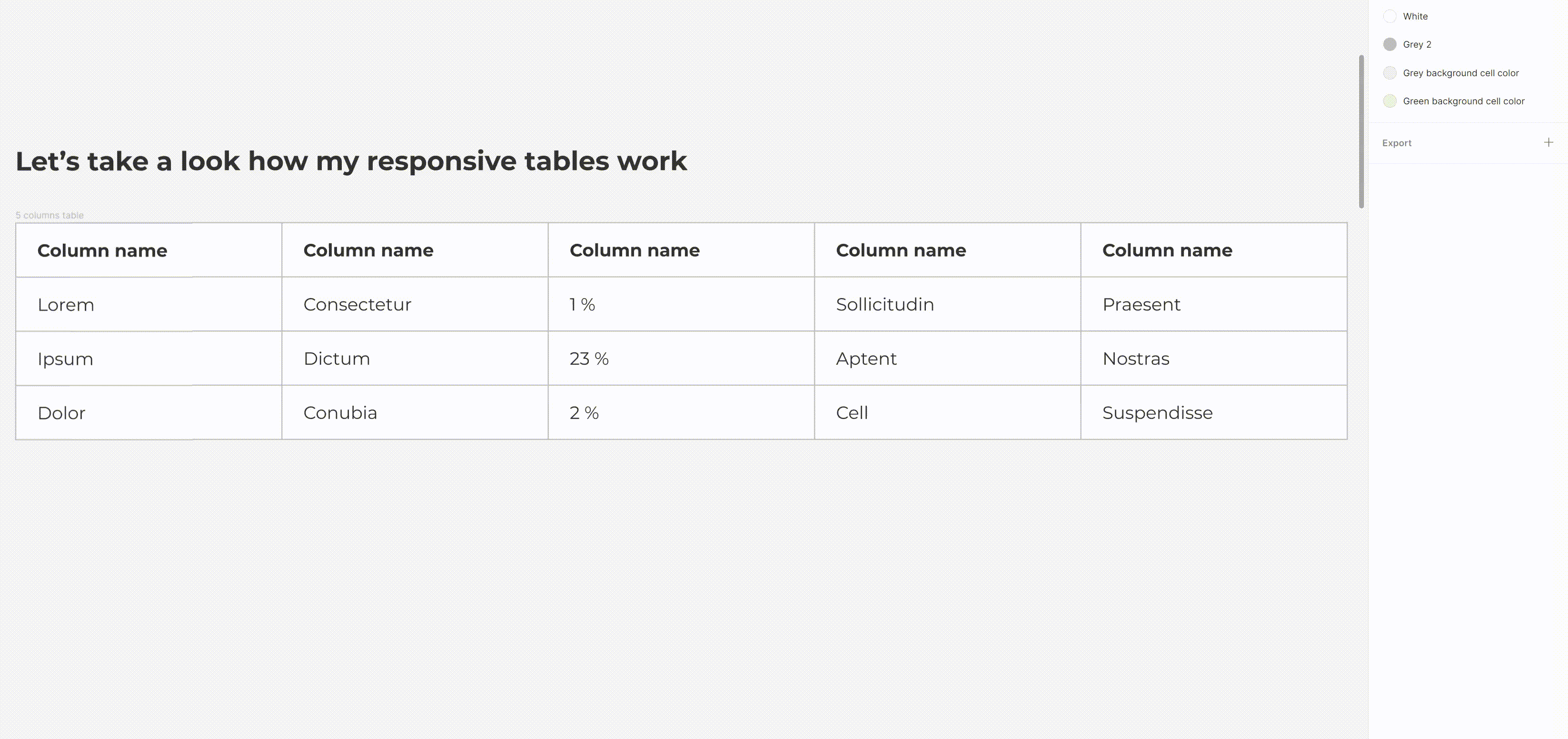Pick the Grey background cell color swatch
This screenshot has height=739, width=1568.
point(1389,73)
